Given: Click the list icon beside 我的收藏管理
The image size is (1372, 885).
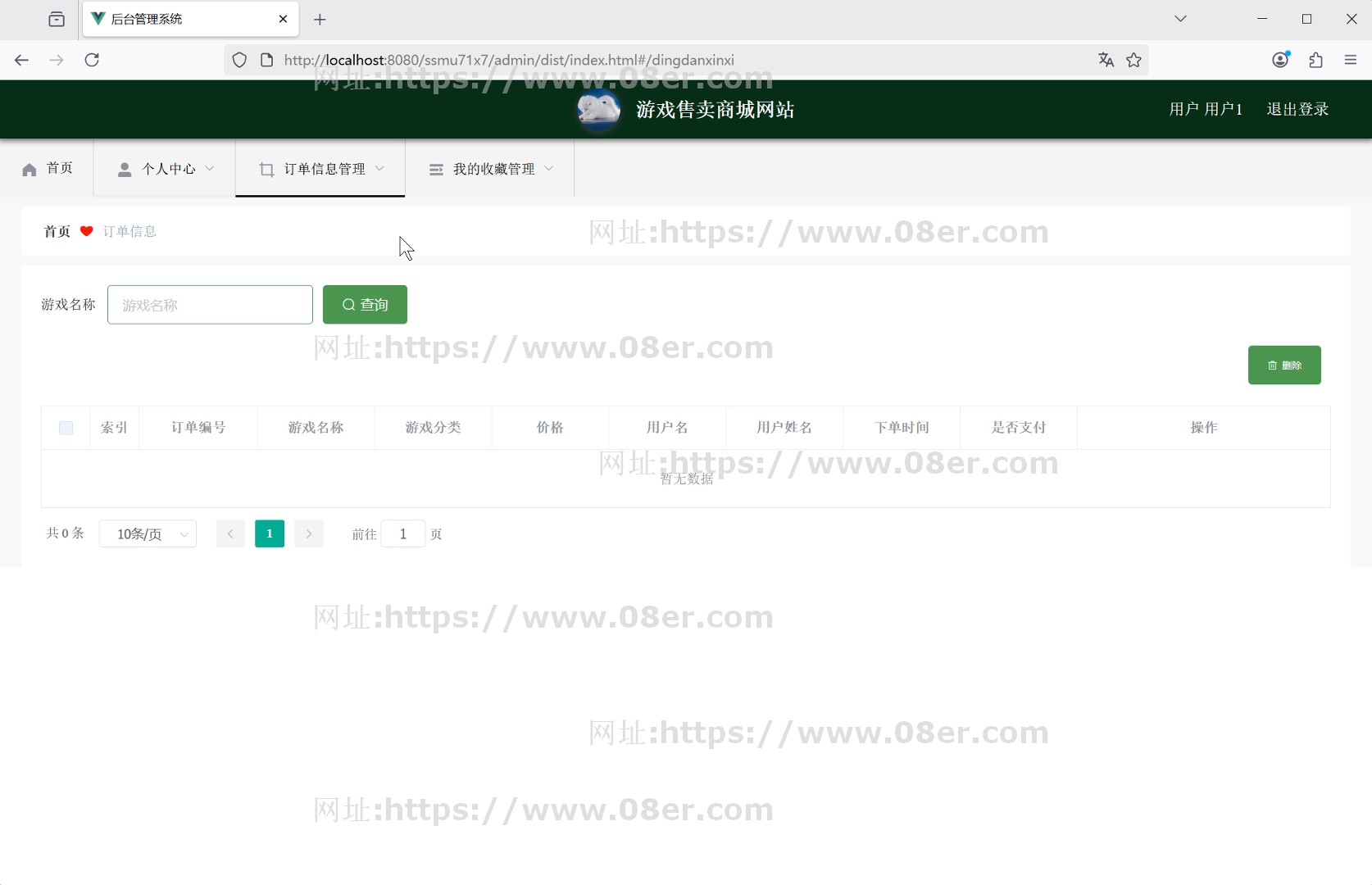Looking at the screenshot, I should pos(435,169).
